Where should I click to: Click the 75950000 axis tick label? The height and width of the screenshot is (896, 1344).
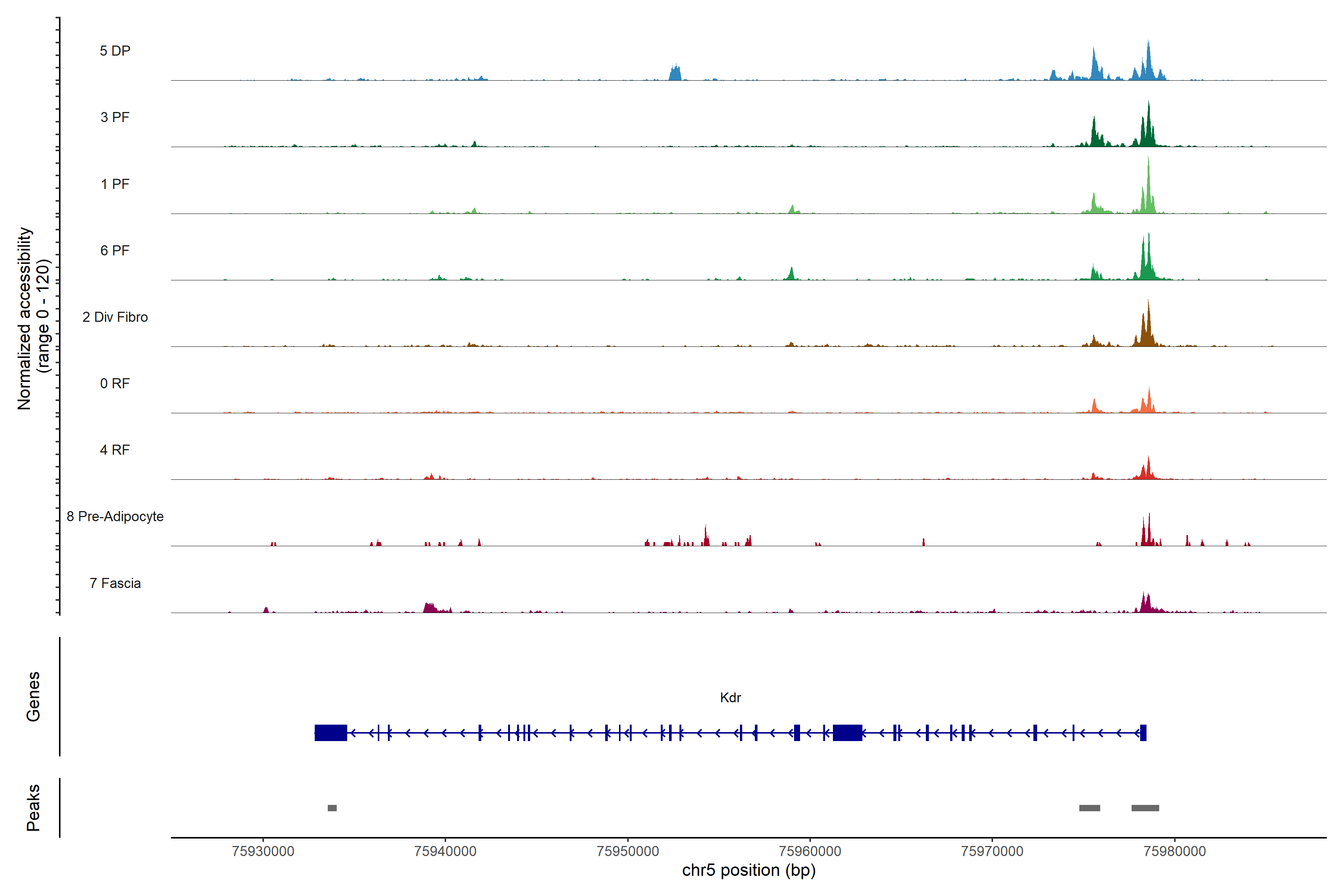click(628, 851)
